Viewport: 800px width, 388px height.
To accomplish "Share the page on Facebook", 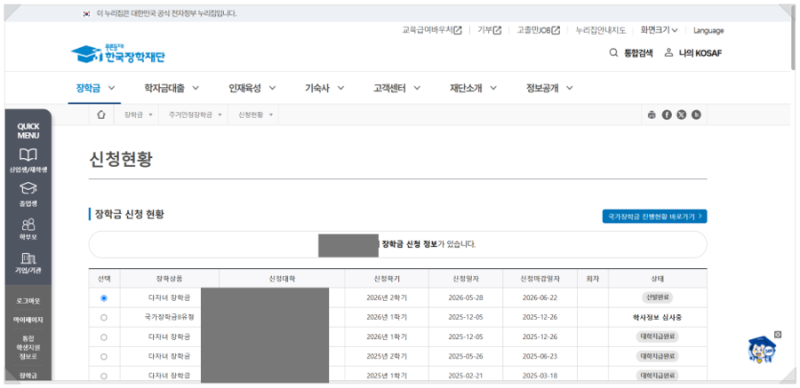I will (x=666, y=115).
